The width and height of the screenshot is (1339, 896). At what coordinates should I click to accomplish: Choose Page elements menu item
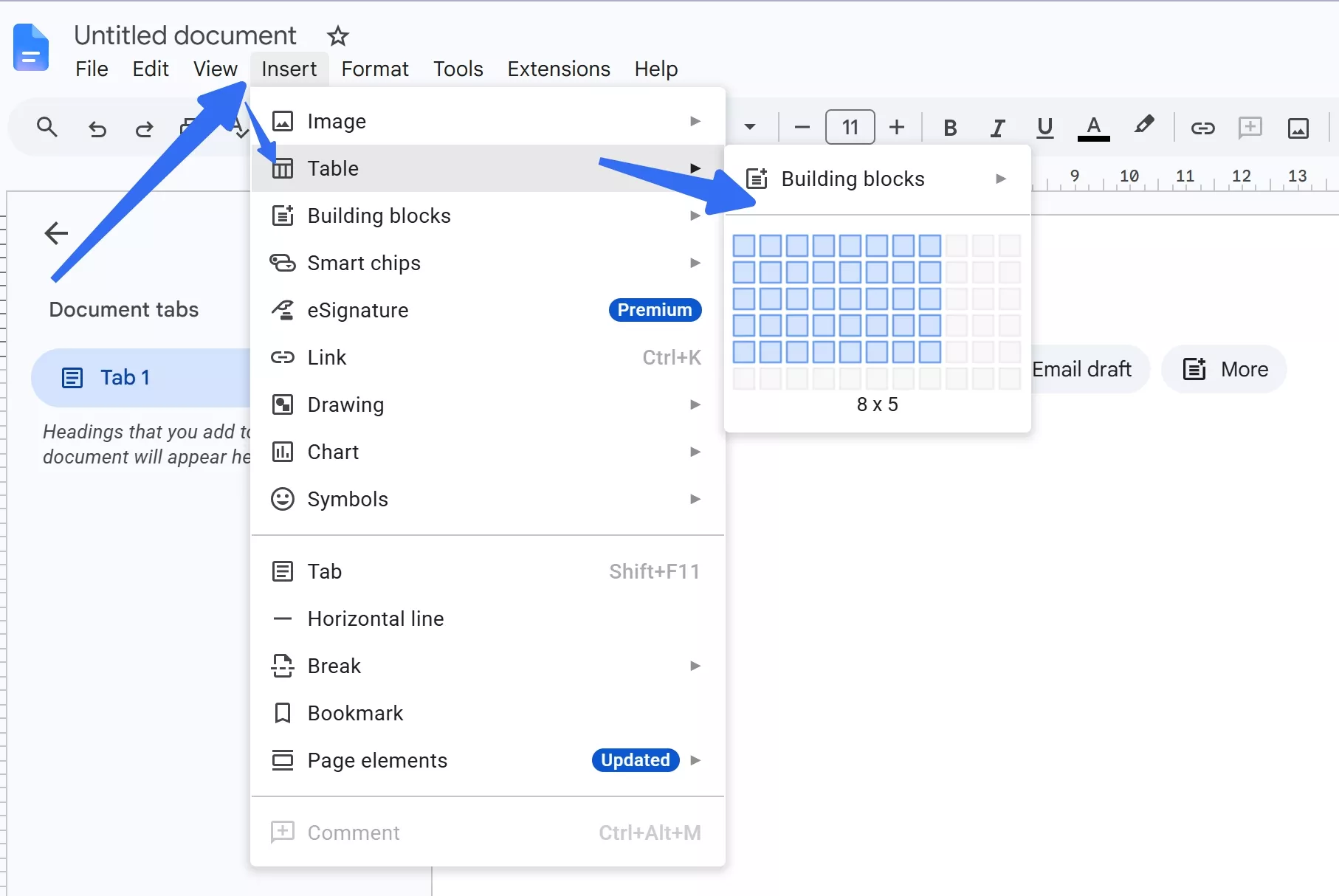click(x=487, y=760)
